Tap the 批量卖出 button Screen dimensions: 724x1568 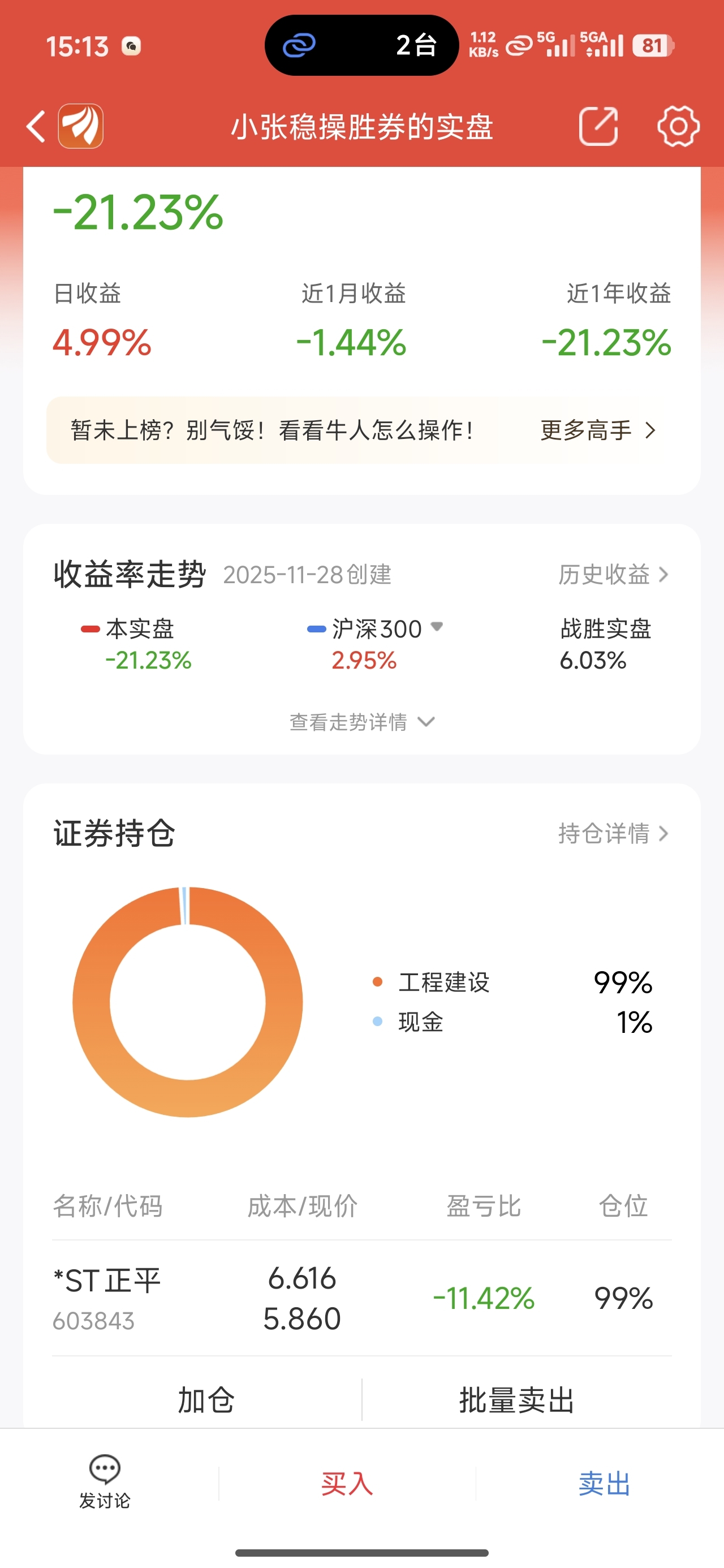[x=517, y=1400]
